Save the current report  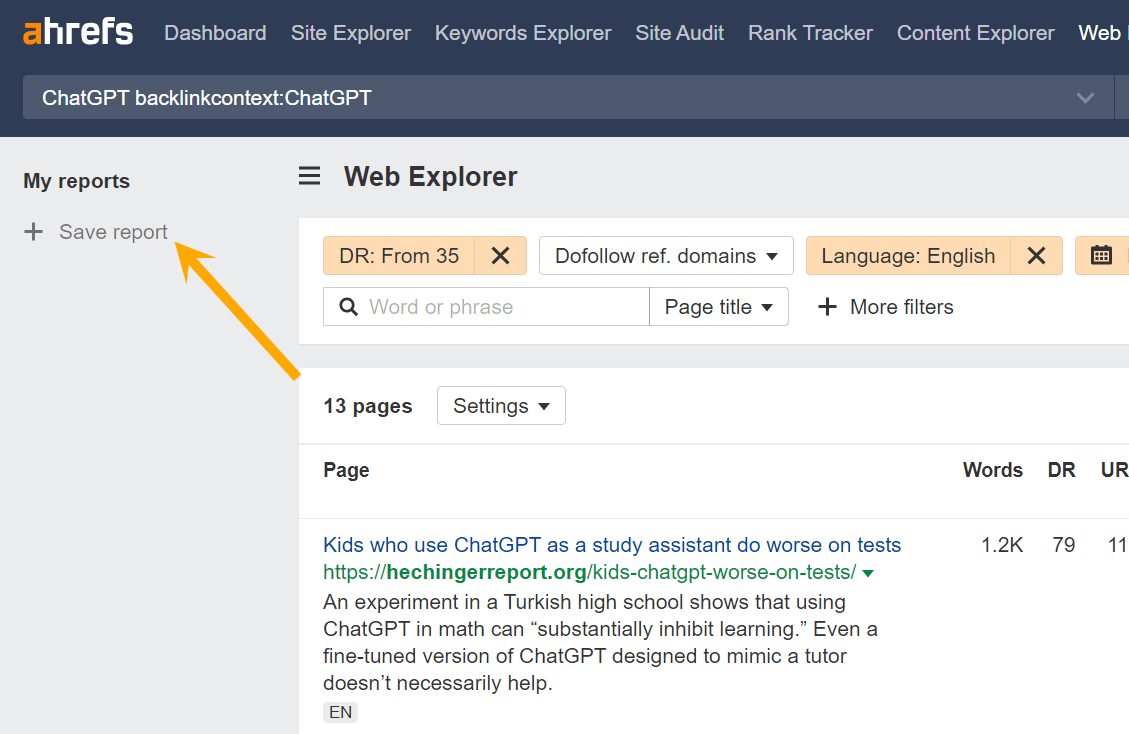pos(113,231)
